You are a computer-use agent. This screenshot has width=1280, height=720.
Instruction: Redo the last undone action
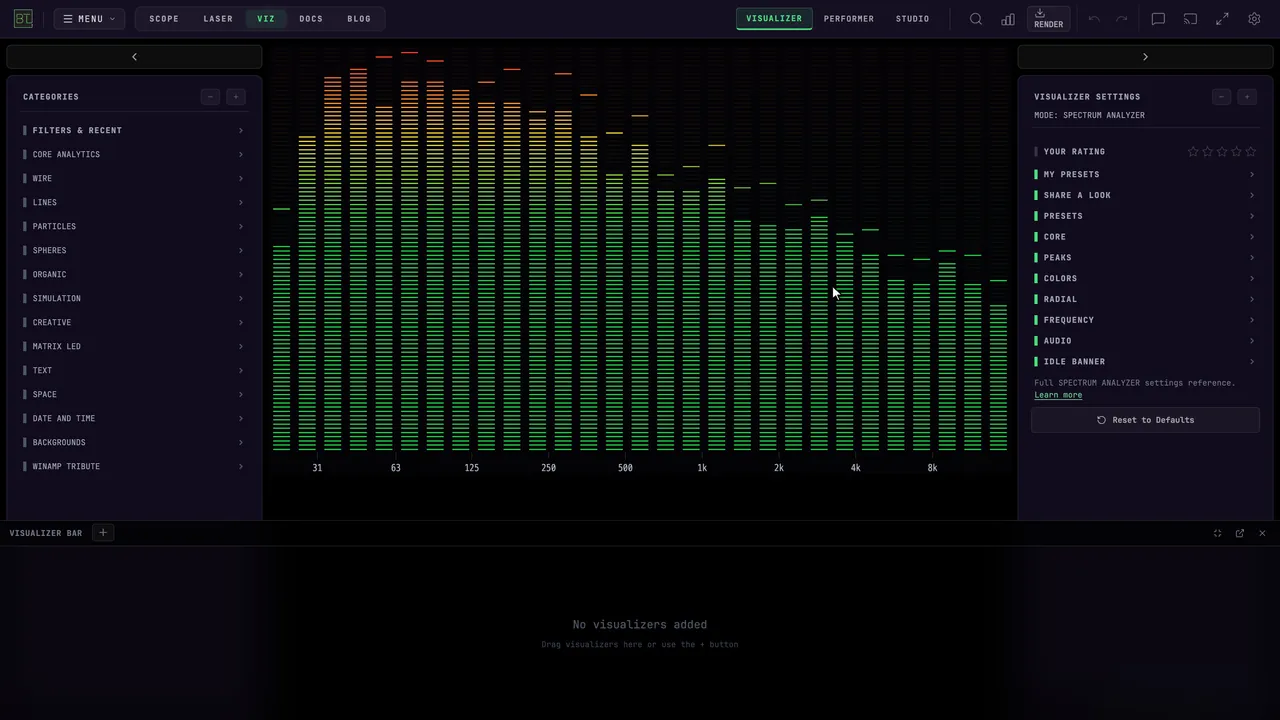1122,19
